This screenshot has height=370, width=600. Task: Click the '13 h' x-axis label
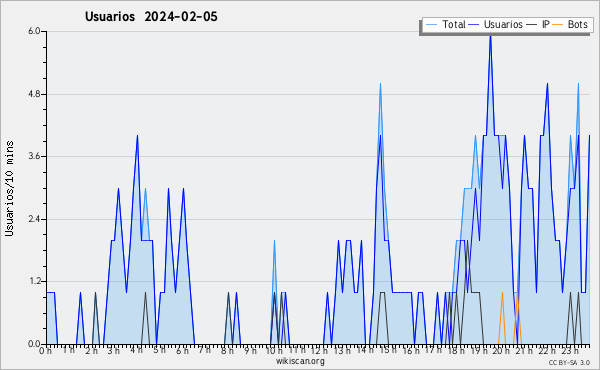(342, 350)
